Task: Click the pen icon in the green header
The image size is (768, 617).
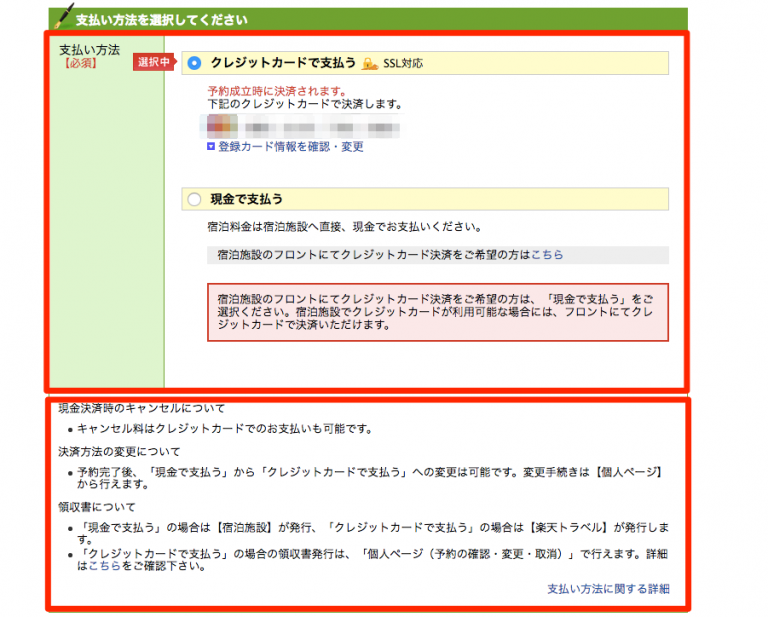Action: [64, 15]
